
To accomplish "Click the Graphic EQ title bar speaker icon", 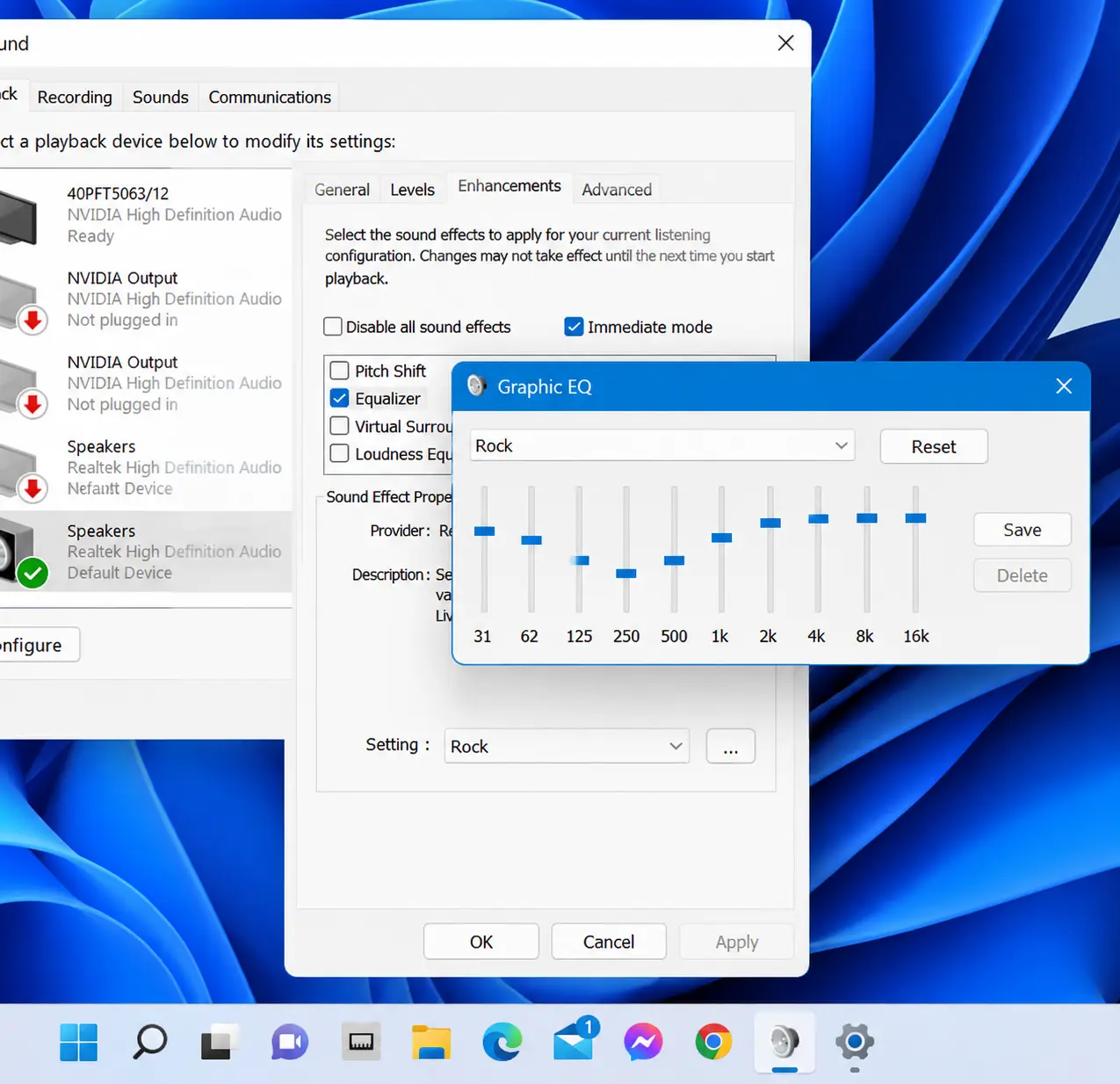I will [x=476, y=386].
